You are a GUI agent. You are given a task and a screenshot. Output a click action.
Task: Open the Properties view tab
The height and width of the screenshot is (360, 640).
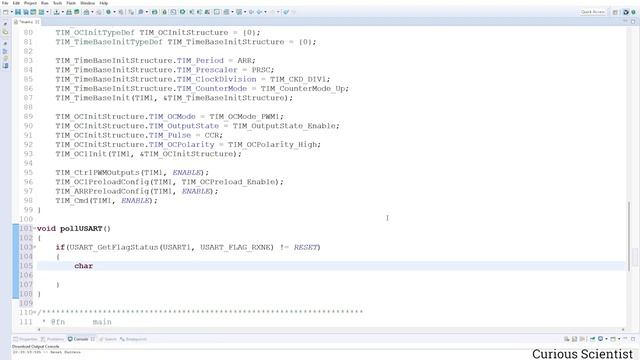[25, 339]
